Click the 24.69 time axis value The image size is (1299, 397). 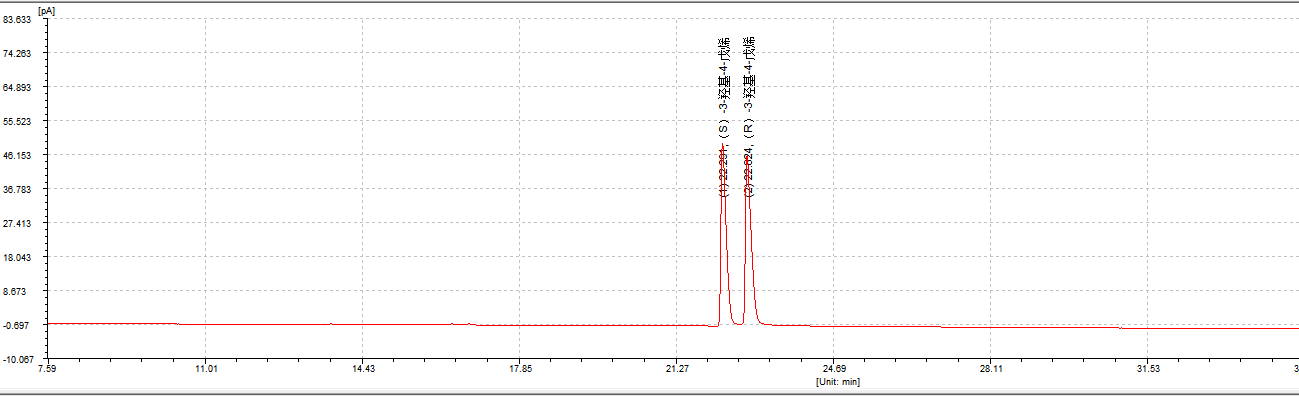(834, 370)
